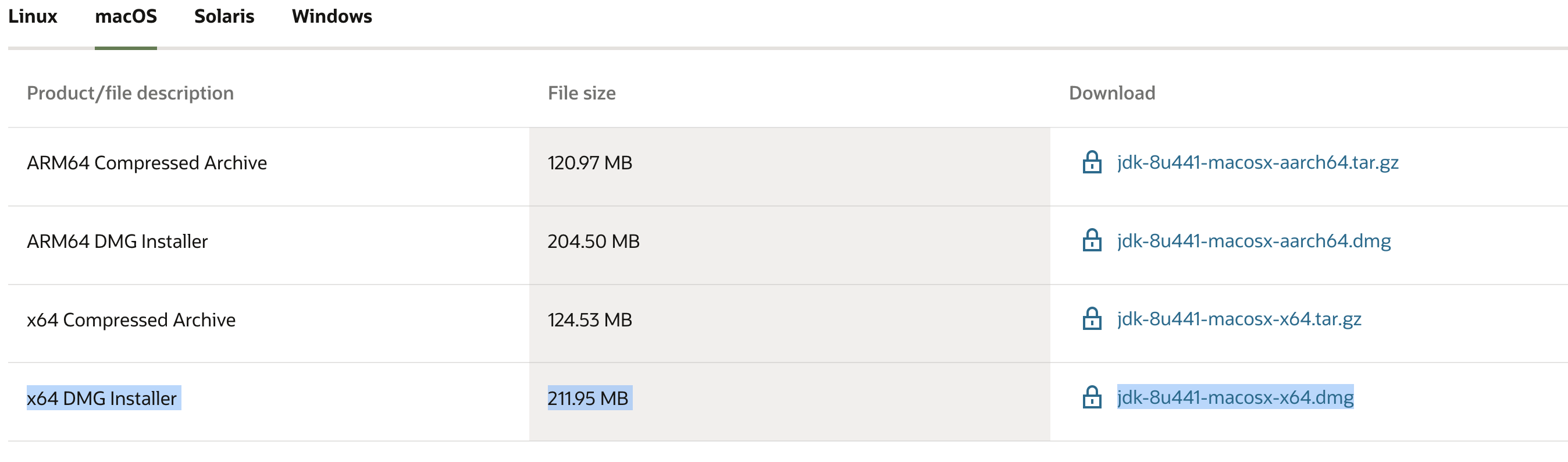Open the Solaris tab
Viewport: 1568px width, 462px height.
tap(224, 16)
